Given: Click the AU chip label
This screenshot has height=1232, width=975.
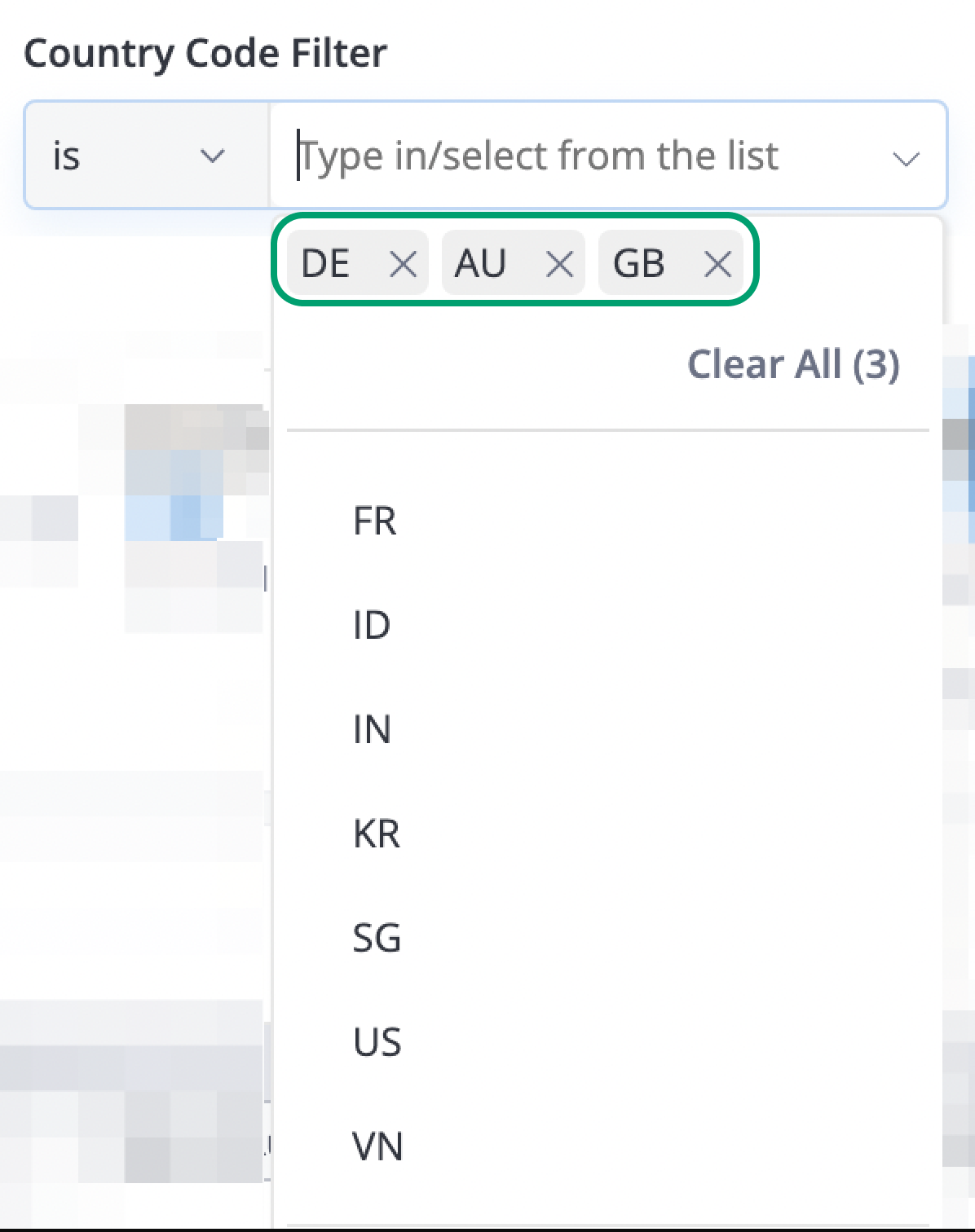Looking at the screenshot, I should coord(481,264).
